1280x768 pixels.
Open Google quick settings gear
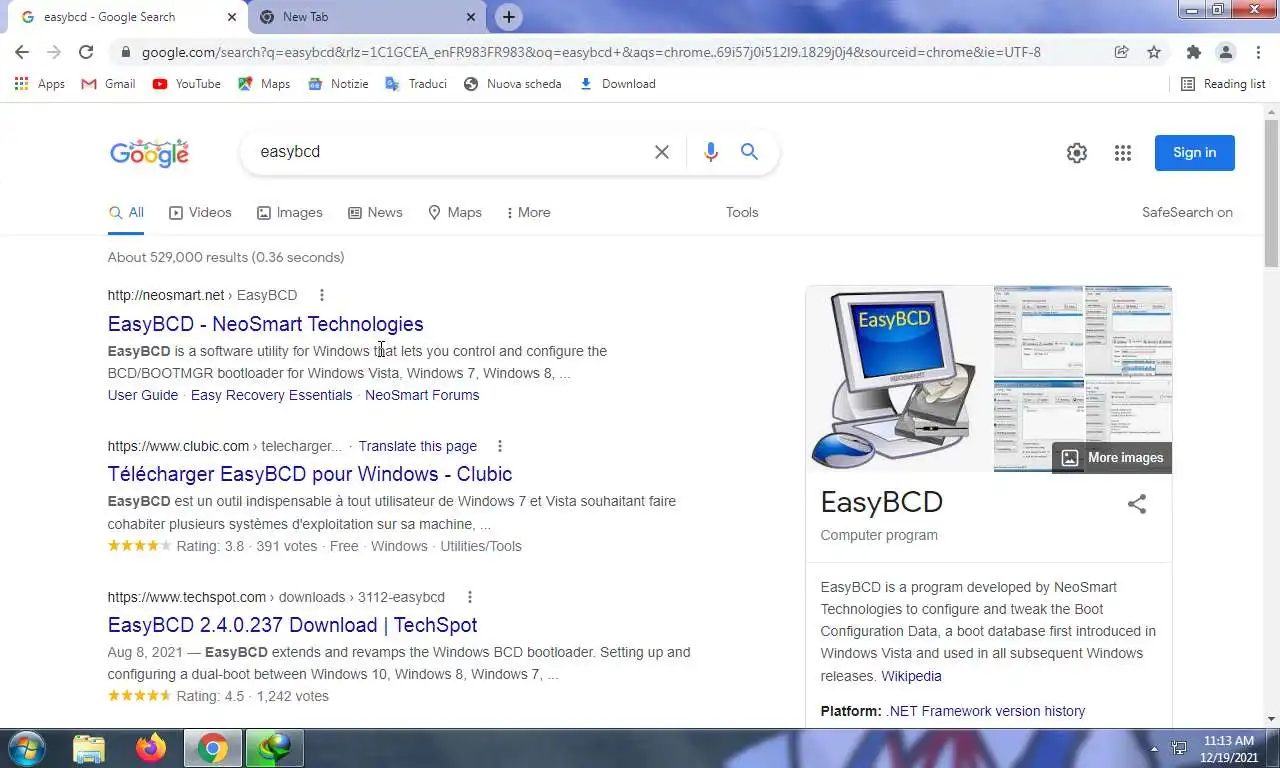pyautogui.click(x=1077, y=153)
